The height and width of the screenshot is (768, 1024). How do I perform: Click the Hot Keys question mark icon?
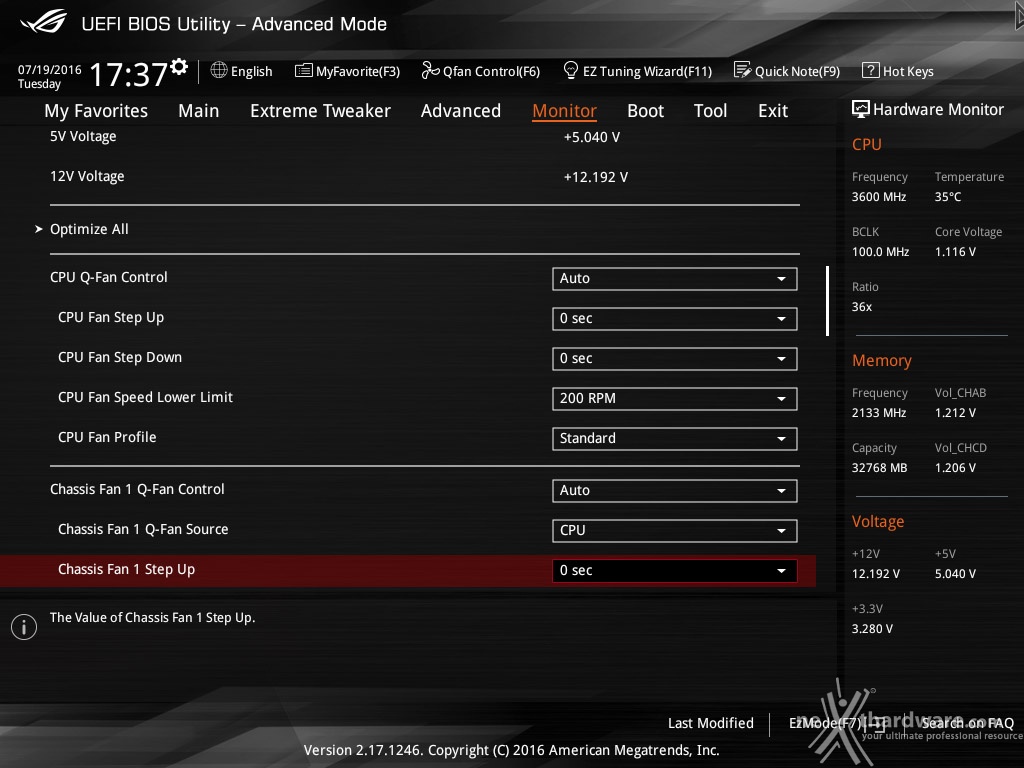coord(871,70)
